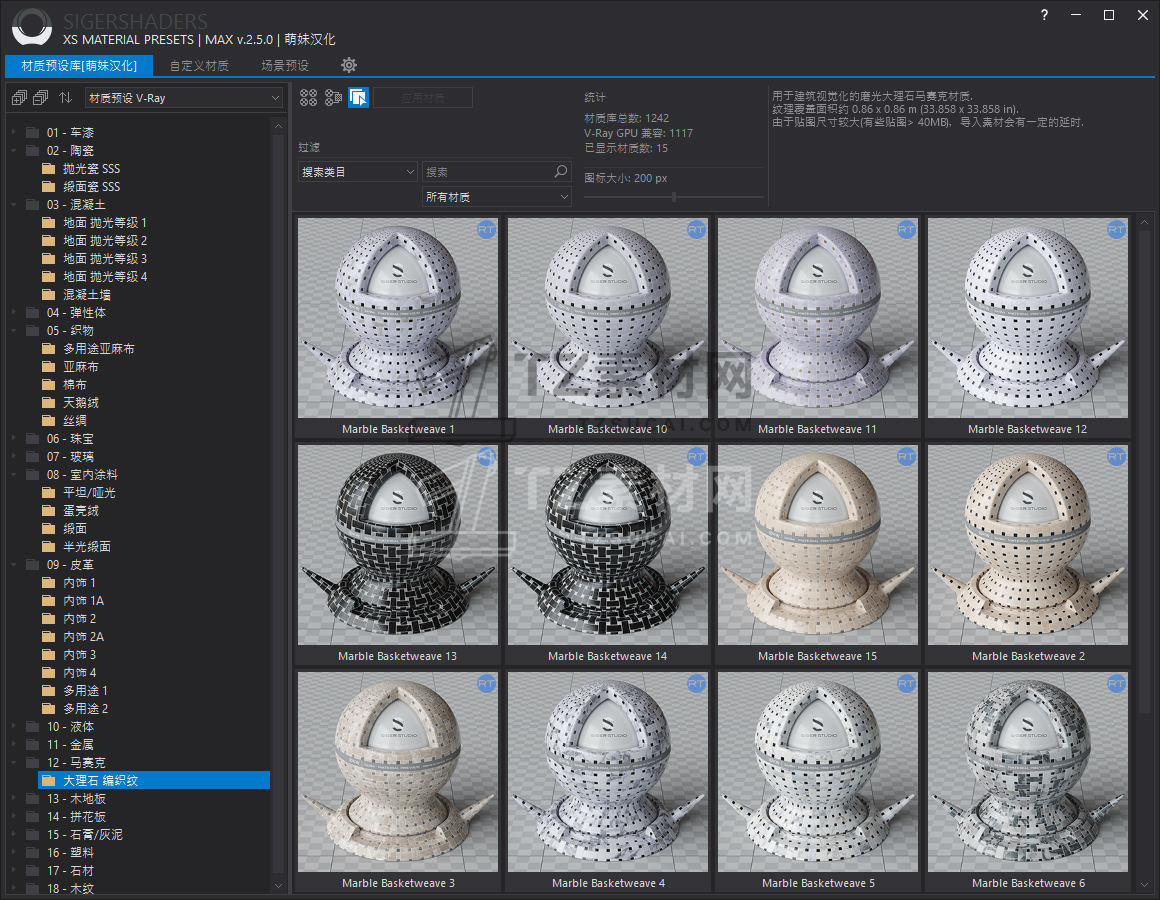Select the Marble Basketweave 13 thumbnail
Viewport: 1160px width, 900px height.
[397, 545]
